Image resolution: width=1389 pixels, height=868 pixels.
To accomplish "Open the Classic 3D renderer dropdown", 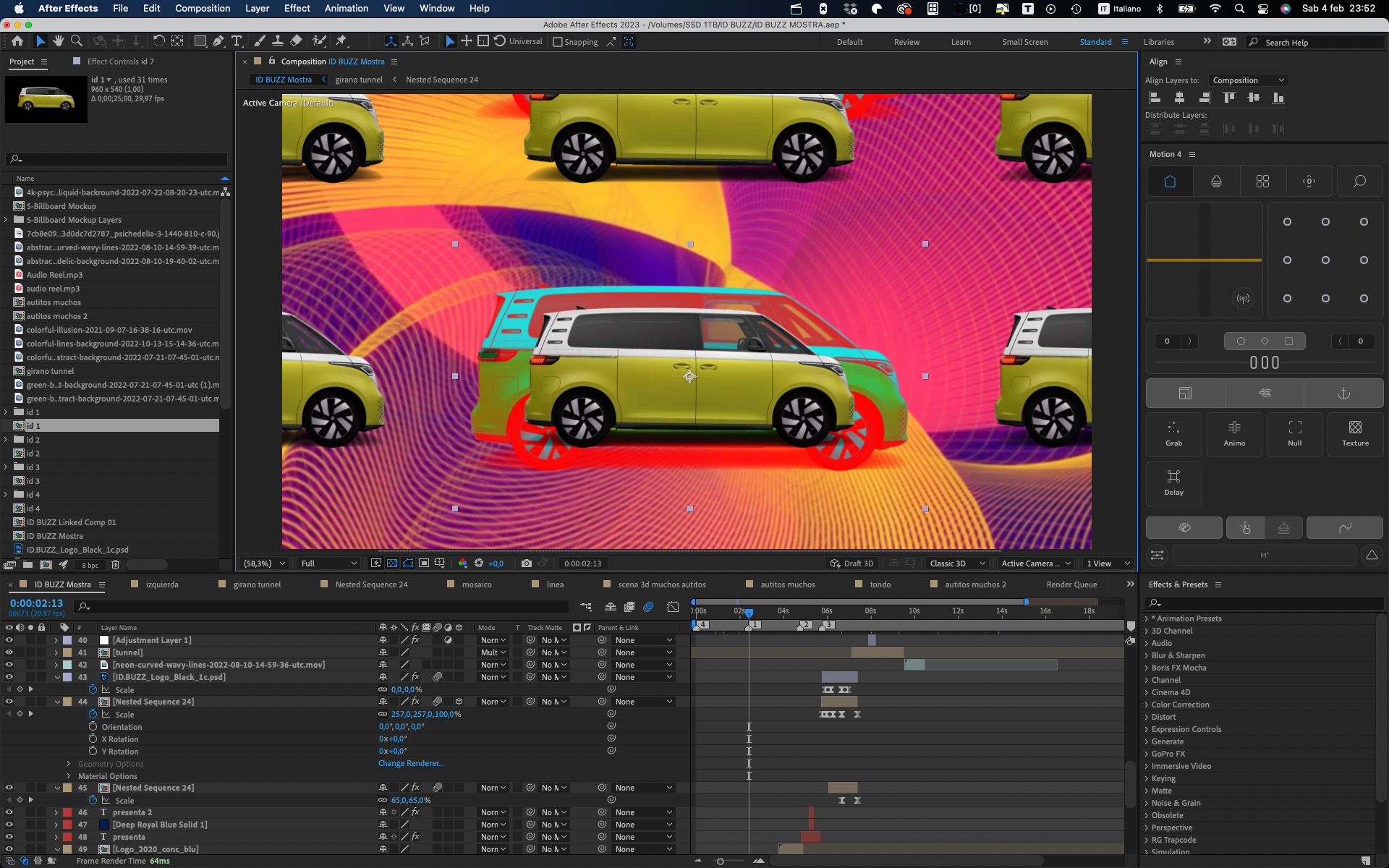I will click(x=957, y=563).
